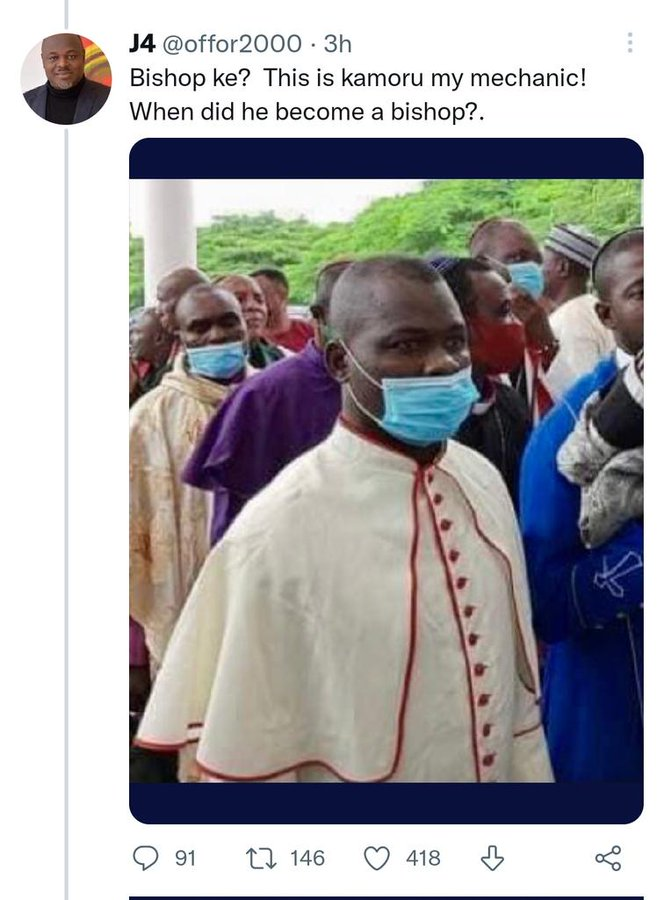Click the dark navy bar below the photo
The height and width of the screenshot is (900, 664).
pyautogui.click(x=385, y=802)
